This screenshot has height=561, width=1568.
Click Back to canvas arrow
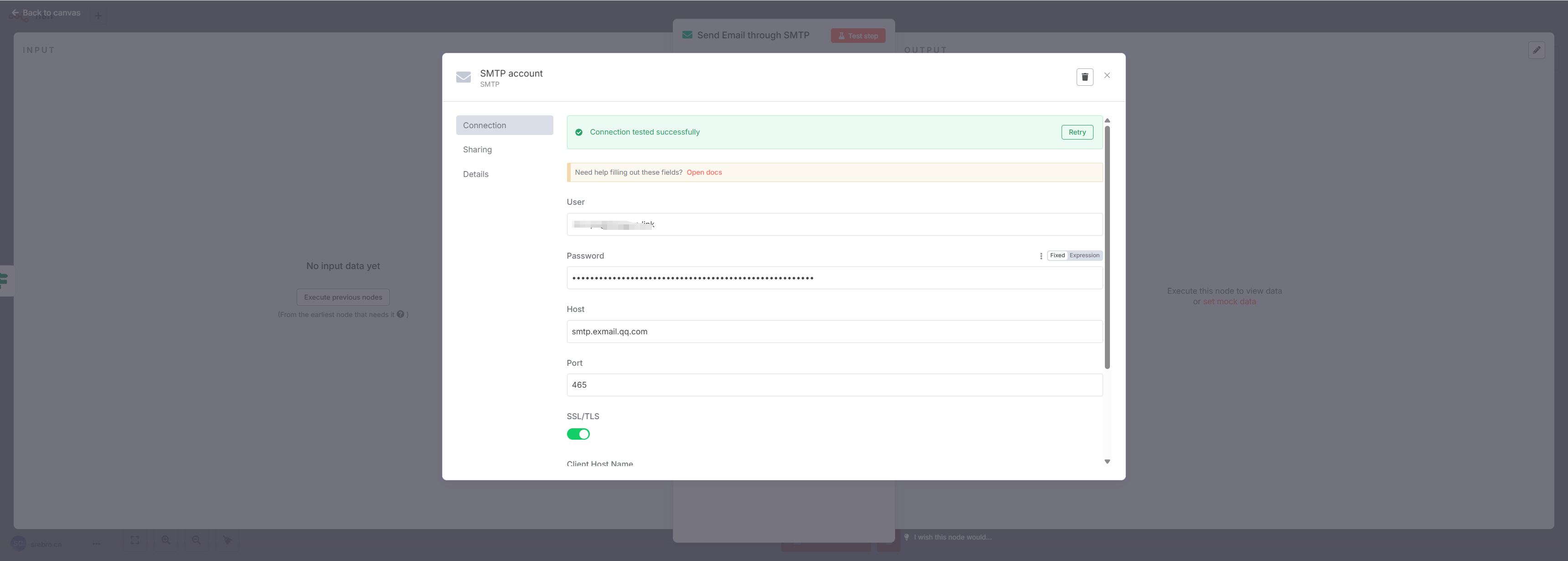tap(15, 12)
